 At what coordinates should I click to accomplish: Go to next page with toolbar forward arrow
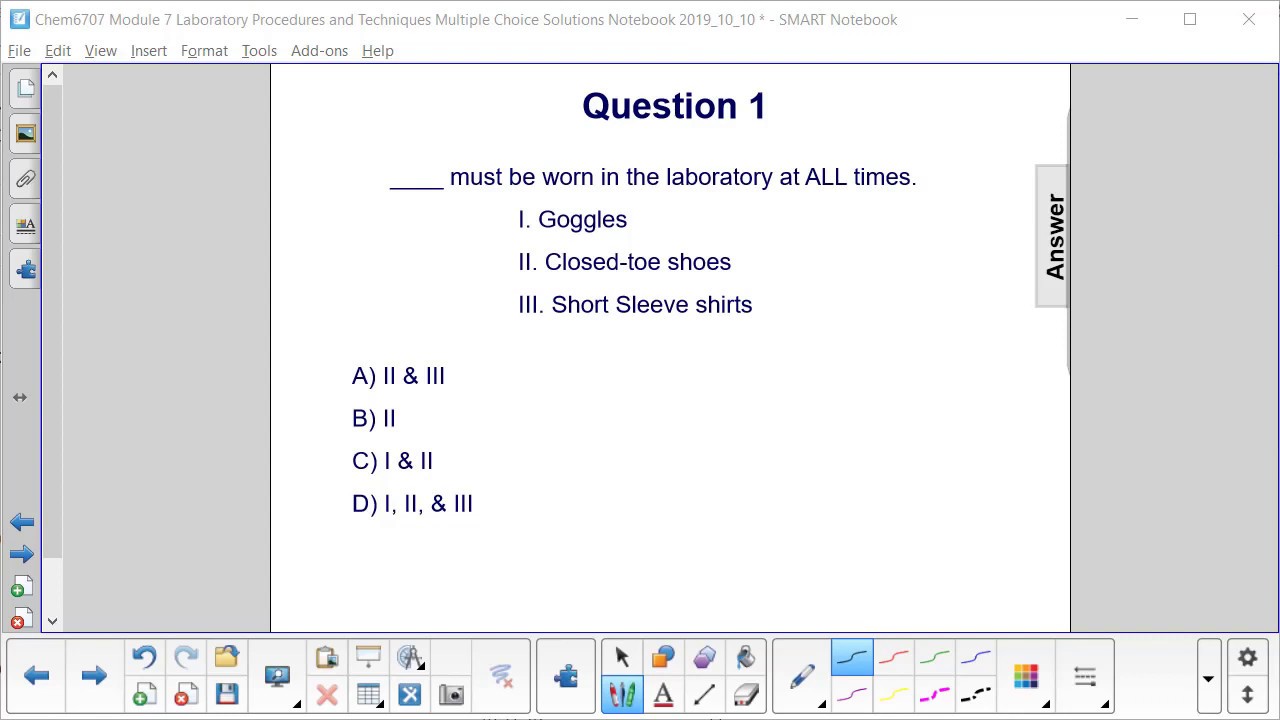click(x=94, y=676)
